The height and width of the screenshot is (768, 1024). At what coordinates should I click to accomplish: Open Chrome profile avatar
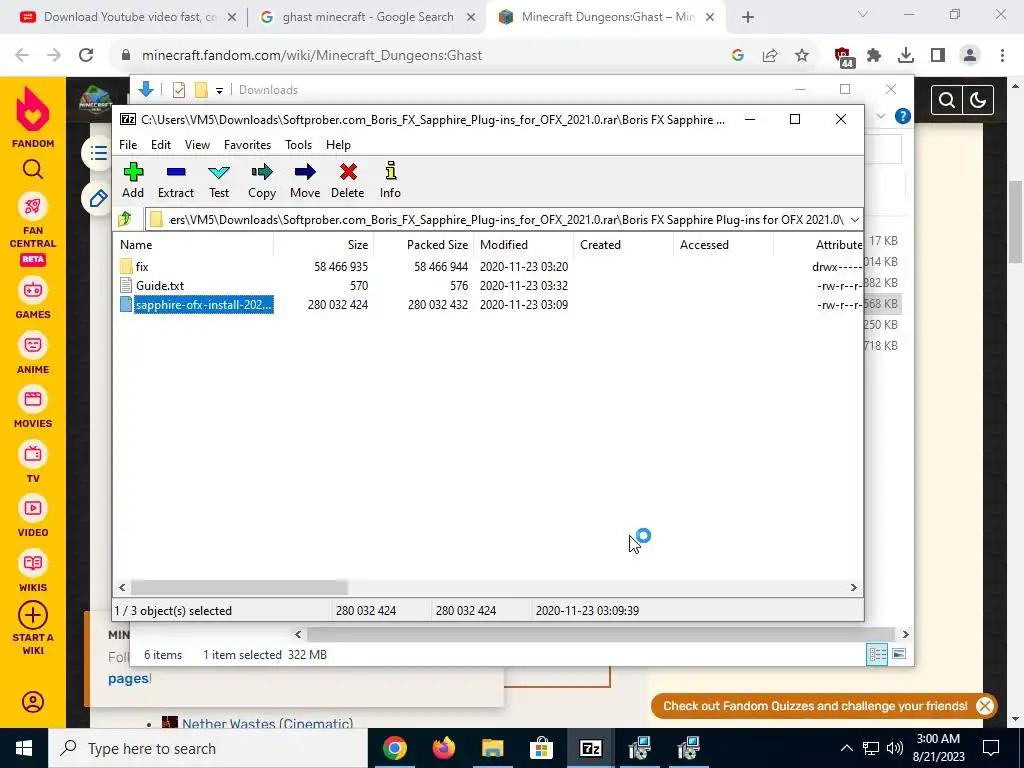pos(970,56)
